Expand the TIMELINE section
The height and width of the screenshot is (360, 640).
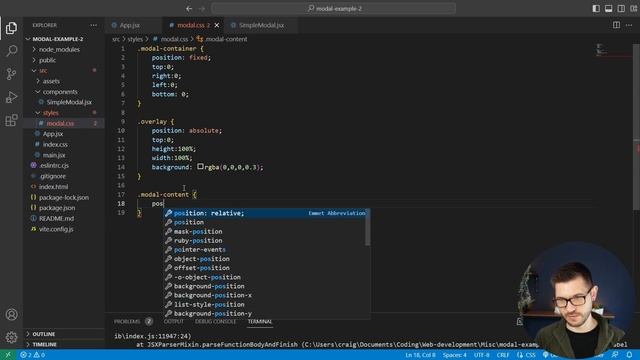63,344
